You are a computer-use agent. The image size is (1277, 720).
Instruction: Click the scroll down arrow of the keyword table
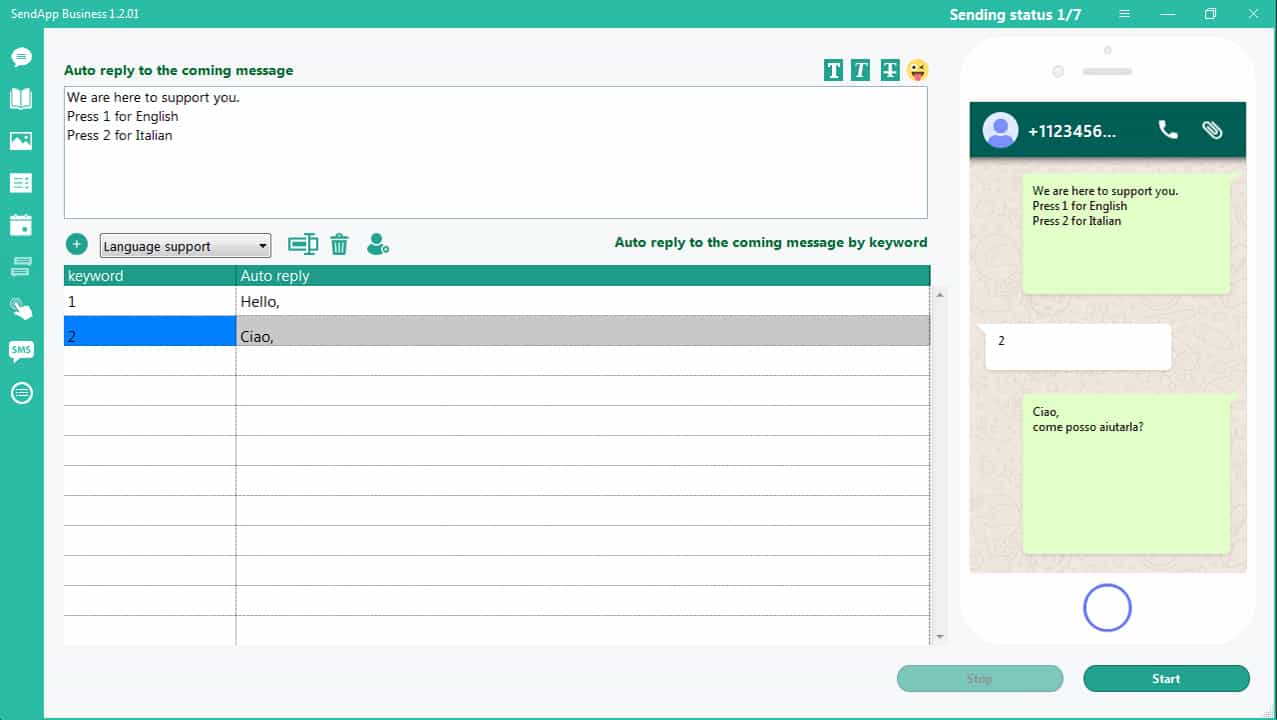939,636
